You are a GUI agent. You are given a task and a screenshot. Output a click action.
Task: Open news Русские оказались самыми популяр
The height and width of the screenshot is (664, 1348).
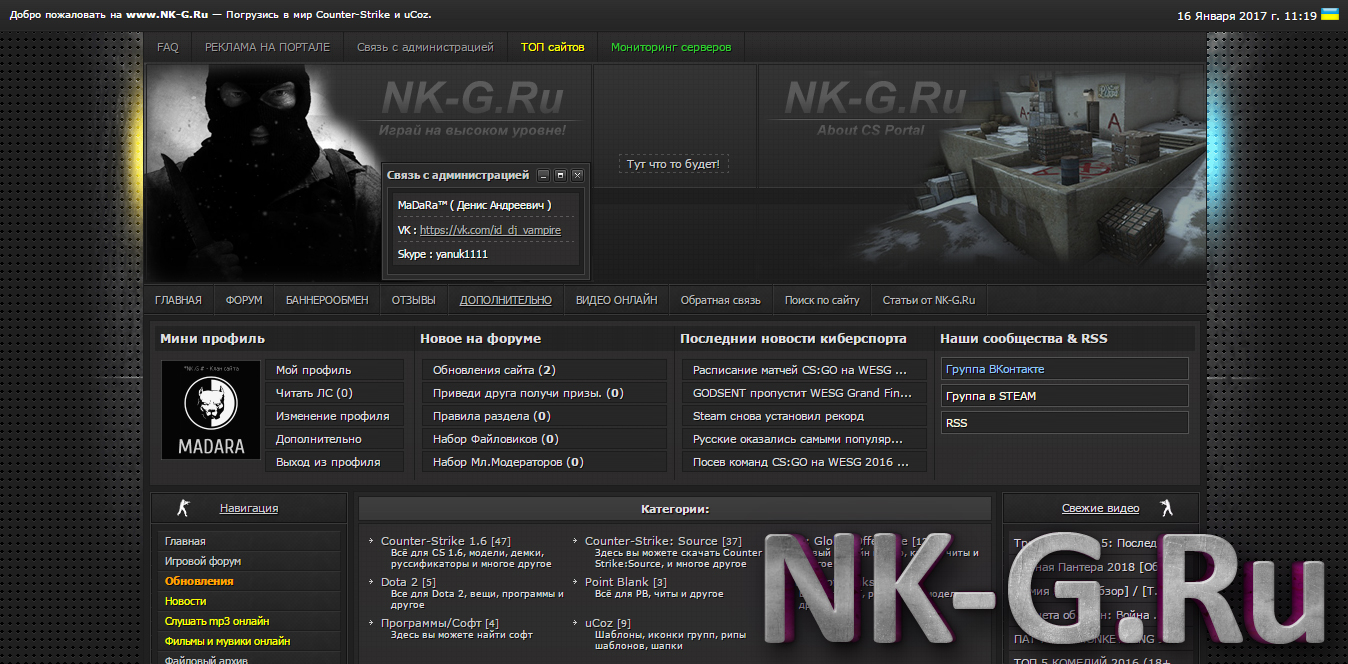point(804,439)
